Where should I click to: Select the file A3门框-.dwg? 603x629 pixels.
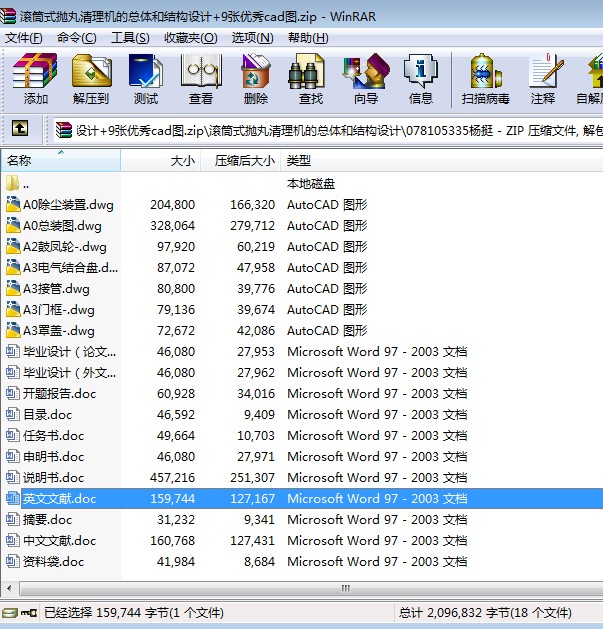pos(59,309)
